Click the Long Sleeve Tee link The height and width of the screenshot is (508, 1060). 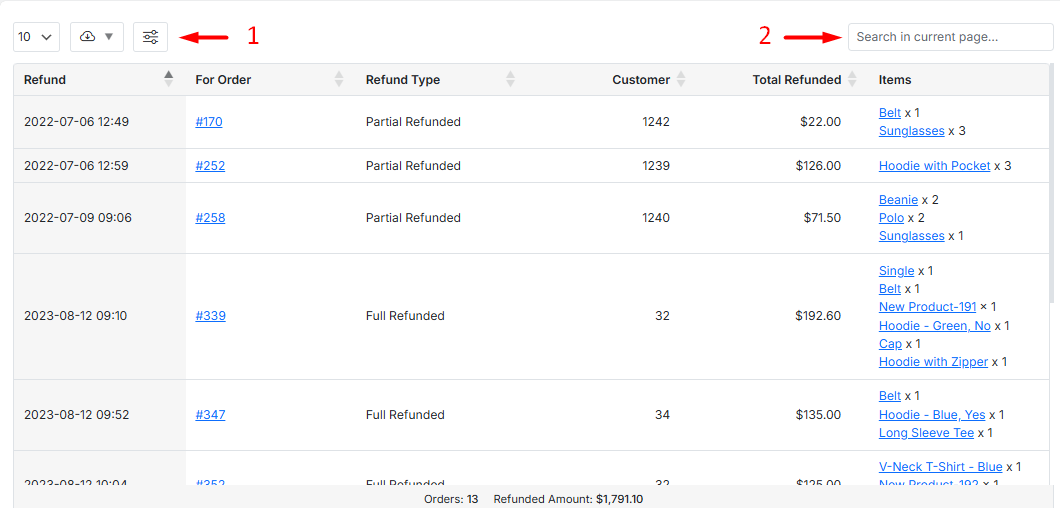926,433
